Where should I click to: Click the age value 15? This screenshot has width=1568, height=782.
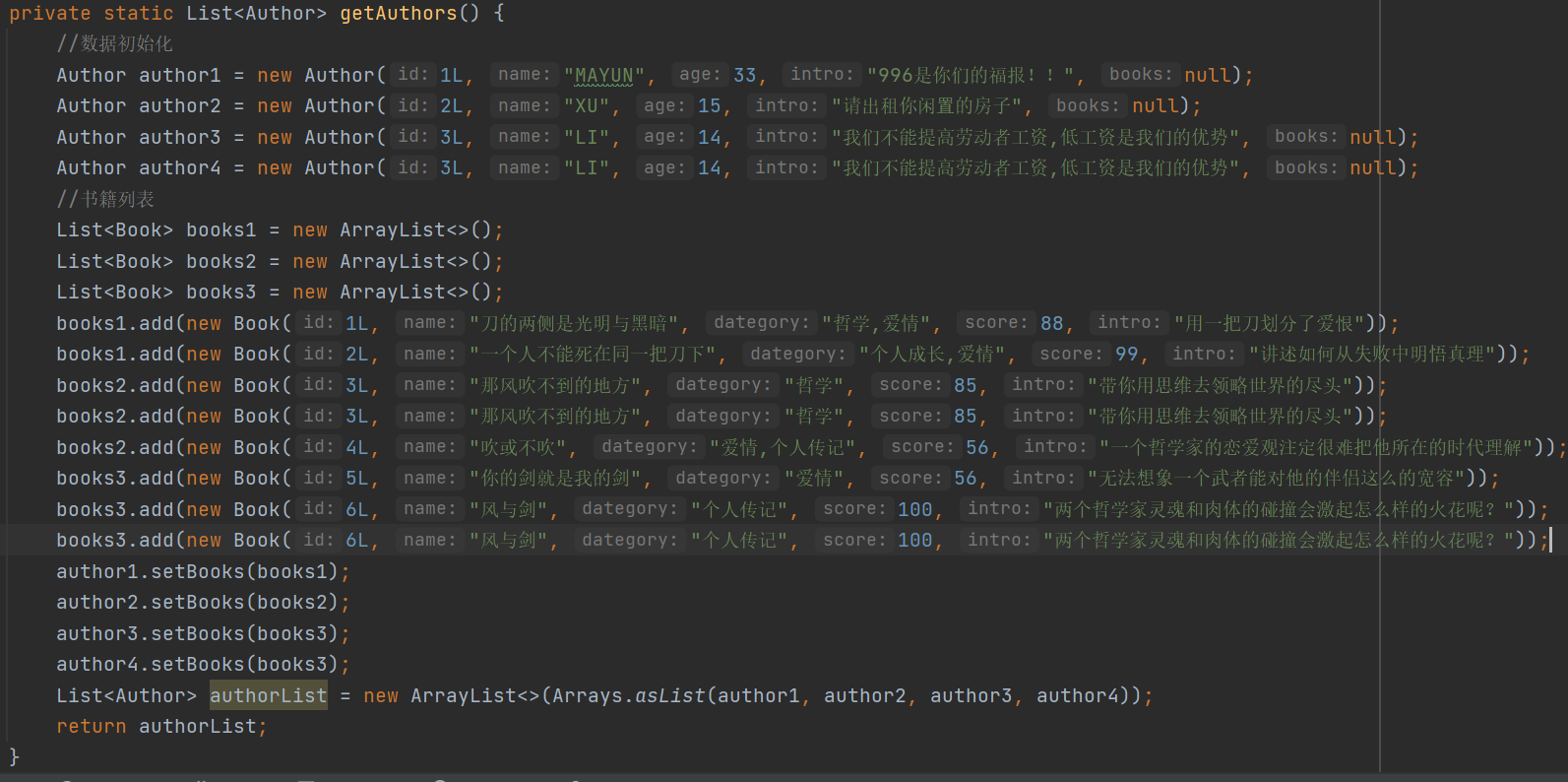click(x=710, y=106)
